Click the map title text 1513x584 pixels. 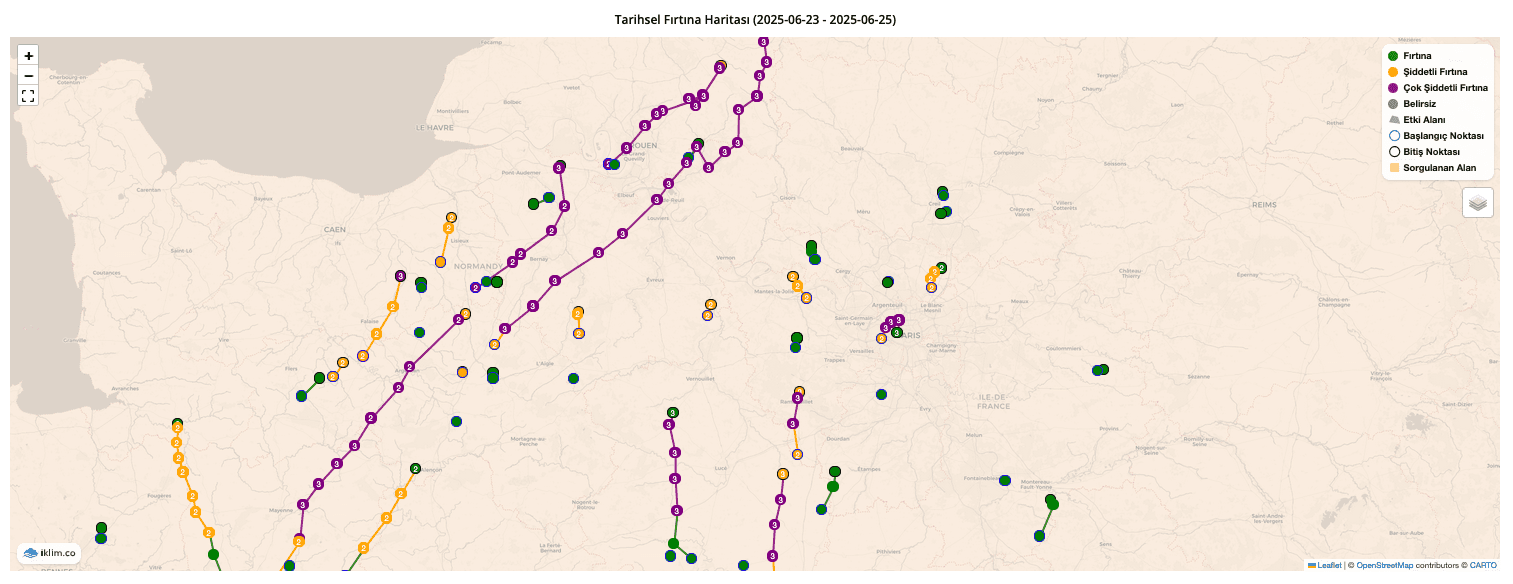click(756, 20)
